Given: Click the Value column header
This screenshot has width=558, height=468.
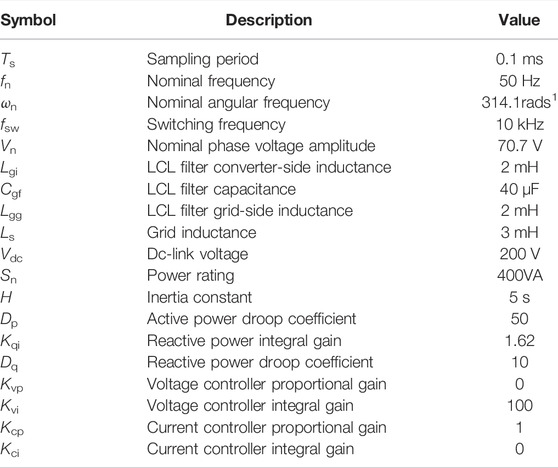Looking at the screenshot, I should tap(519, 20).
